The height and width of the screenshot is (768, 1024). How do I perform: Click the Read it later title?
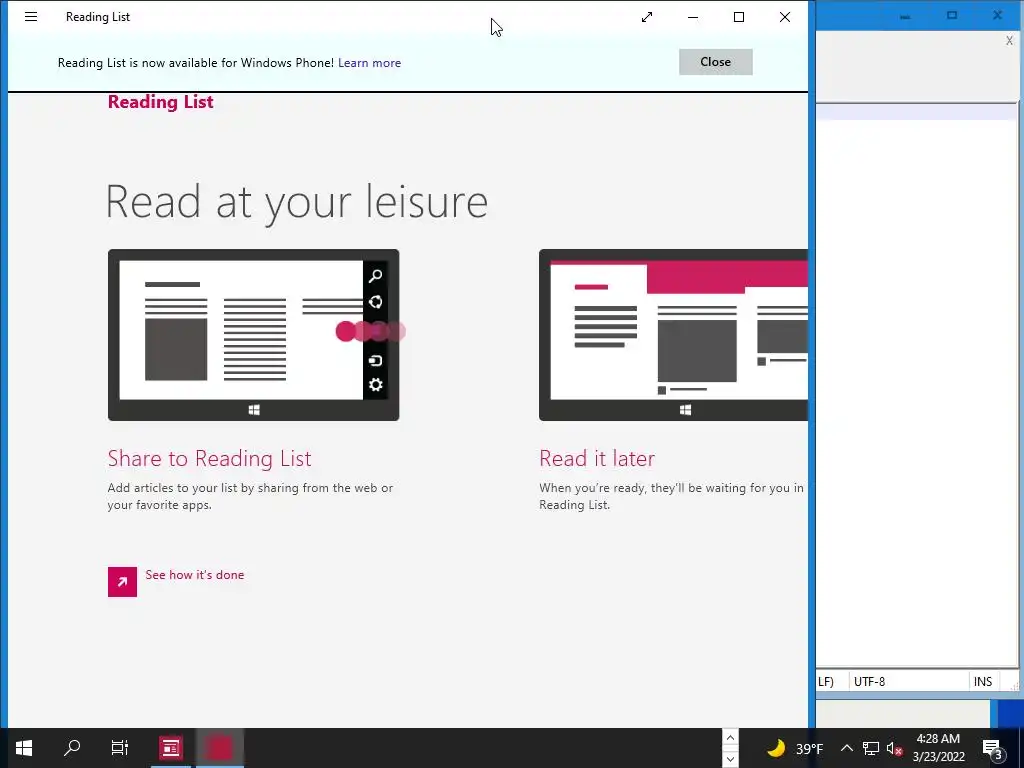pos(597,458)
